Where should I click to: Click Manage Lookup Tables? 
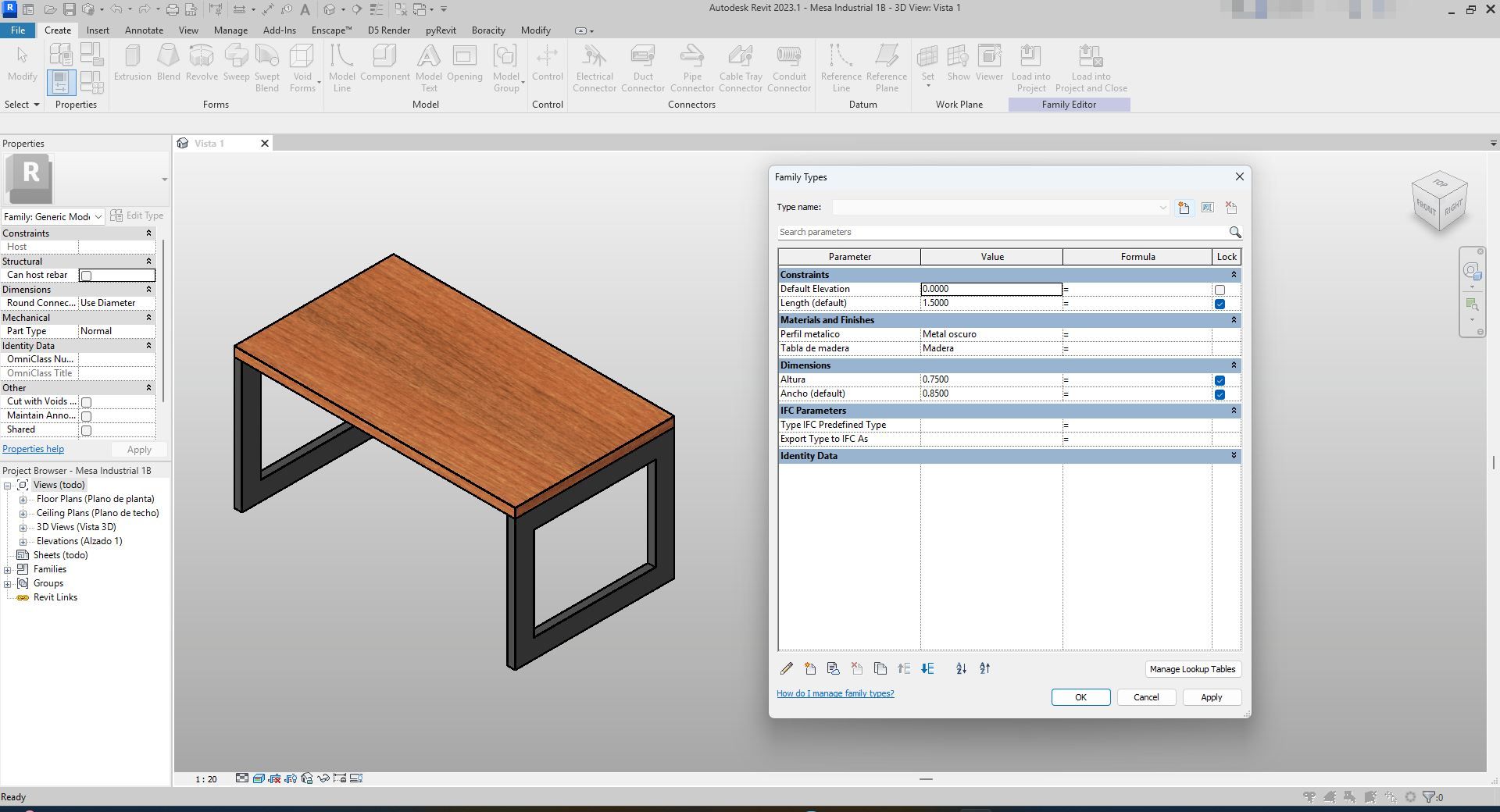(1192, 669)
